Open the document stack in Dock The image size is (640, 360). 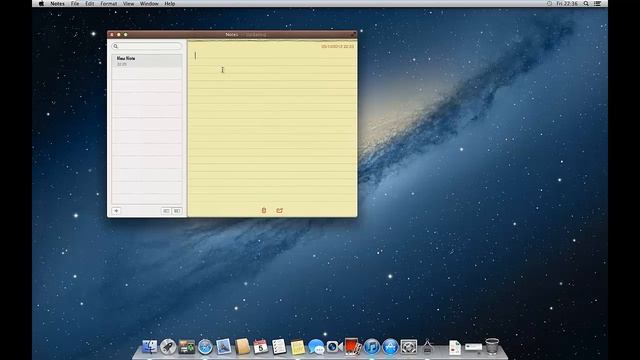[454, 347]
